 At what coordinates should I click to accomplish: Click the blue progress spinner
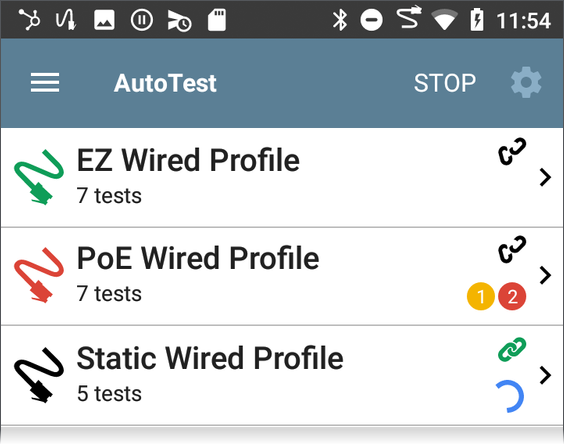pyautogui.click(x=510, y=397)
